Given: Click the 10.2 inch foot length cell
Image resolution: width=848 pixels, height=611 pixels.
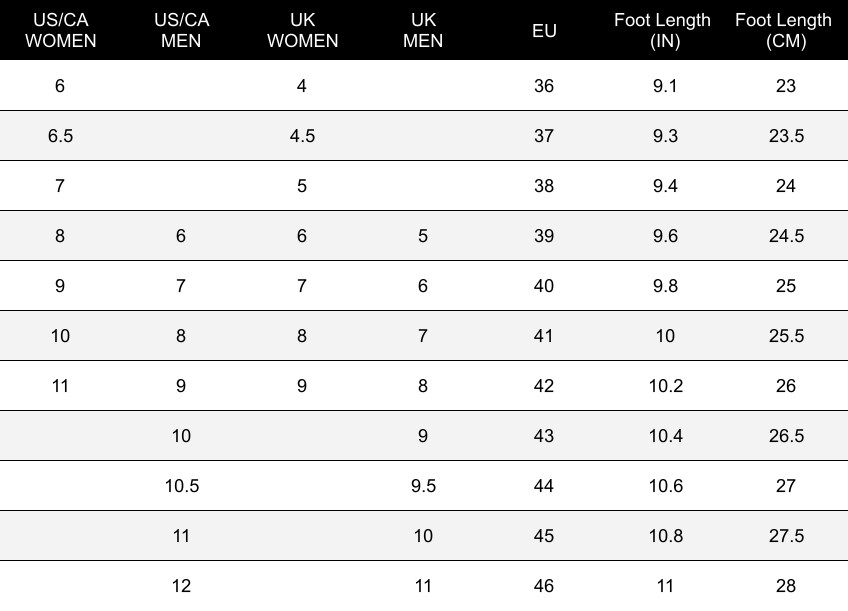Looking at the screenshot, I should (x=665, y=386).
